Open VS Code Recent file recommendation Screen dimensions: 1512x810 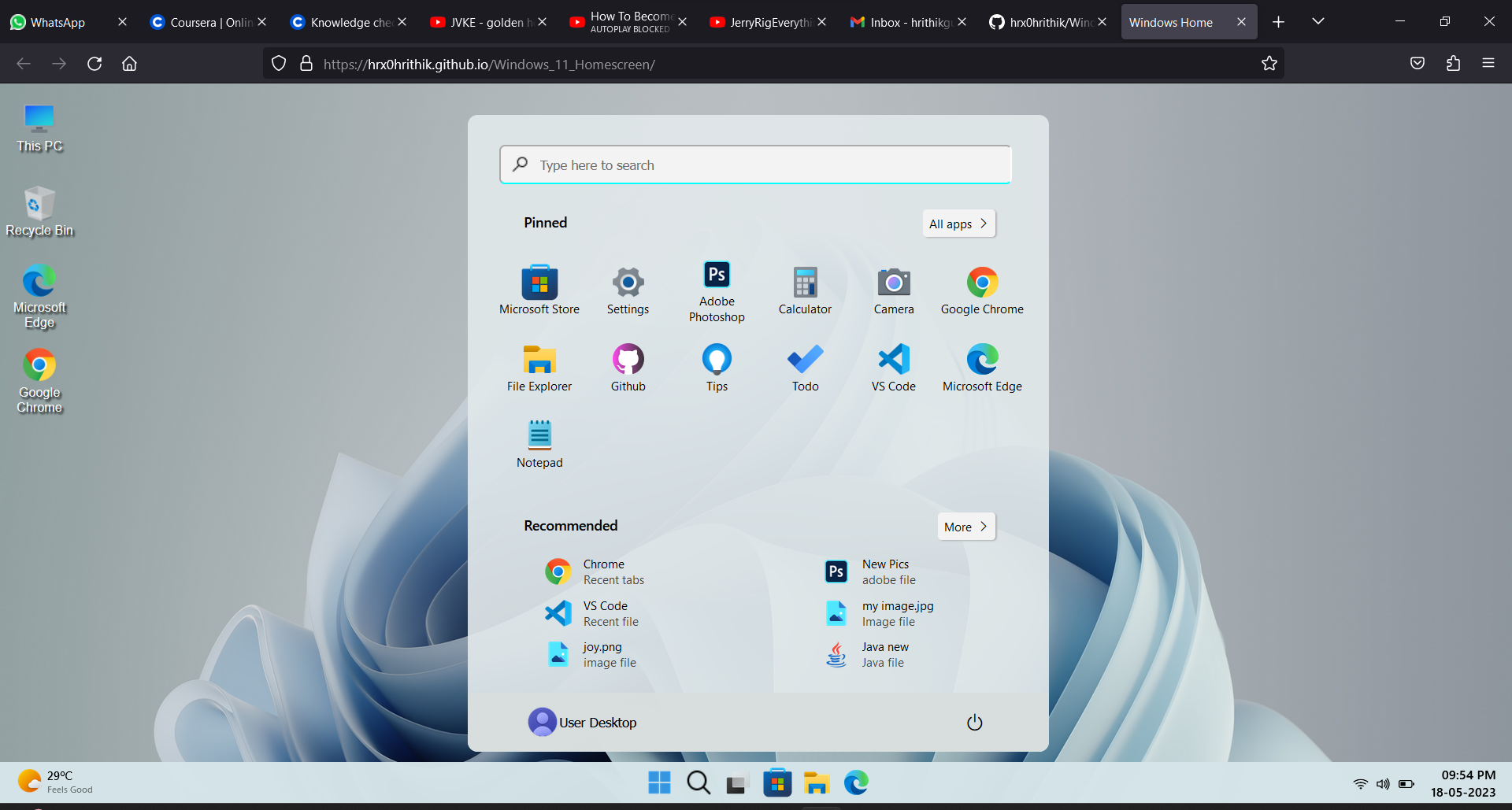[592, 613]
